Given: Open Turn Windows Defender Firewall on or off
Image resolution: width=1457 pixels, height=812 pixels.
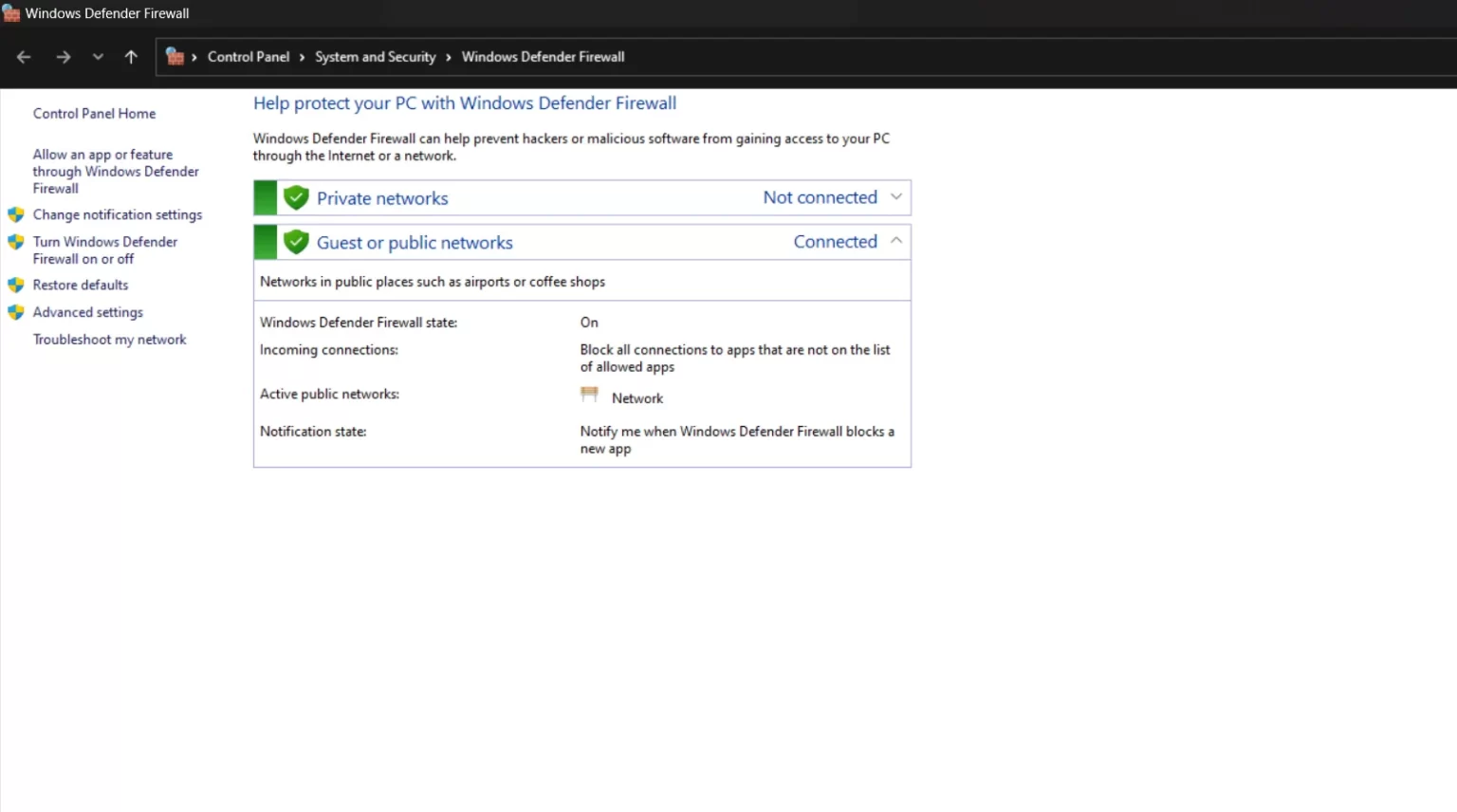Looking at the screenshot, I should [105, 250].
